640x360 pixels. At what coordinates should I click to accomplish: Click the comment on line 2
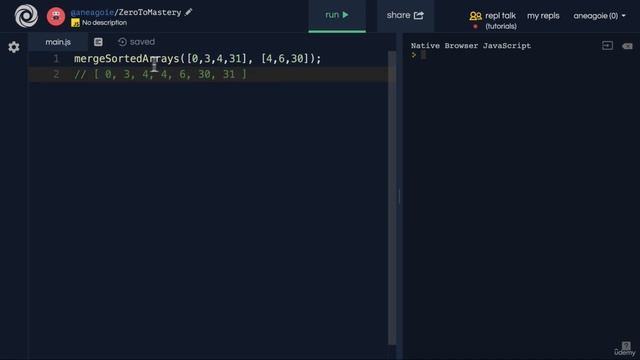click(160, 74)
